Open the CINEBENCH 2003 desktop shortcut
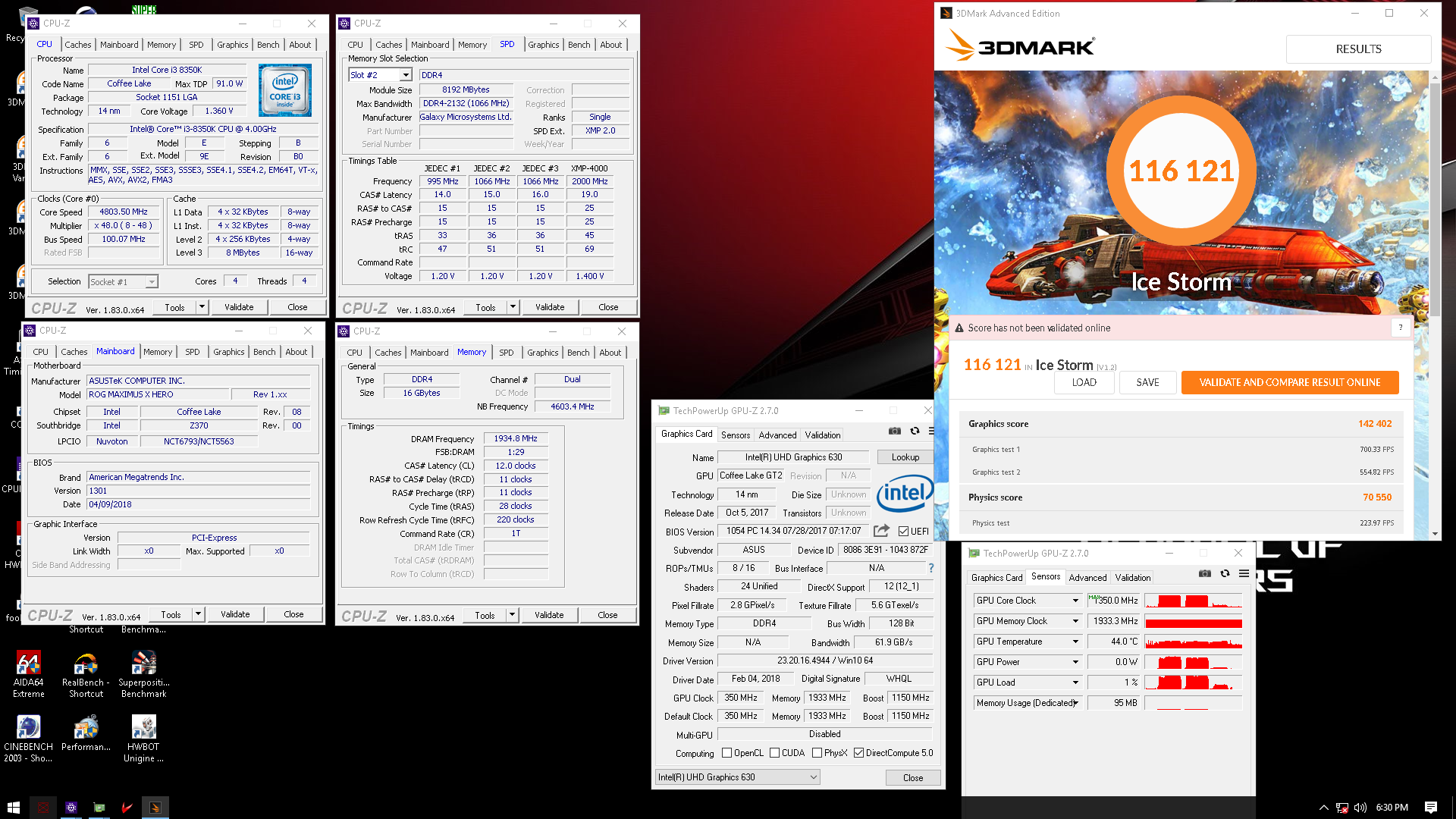This screenshot has height=819, width=1456. (28, 739)
